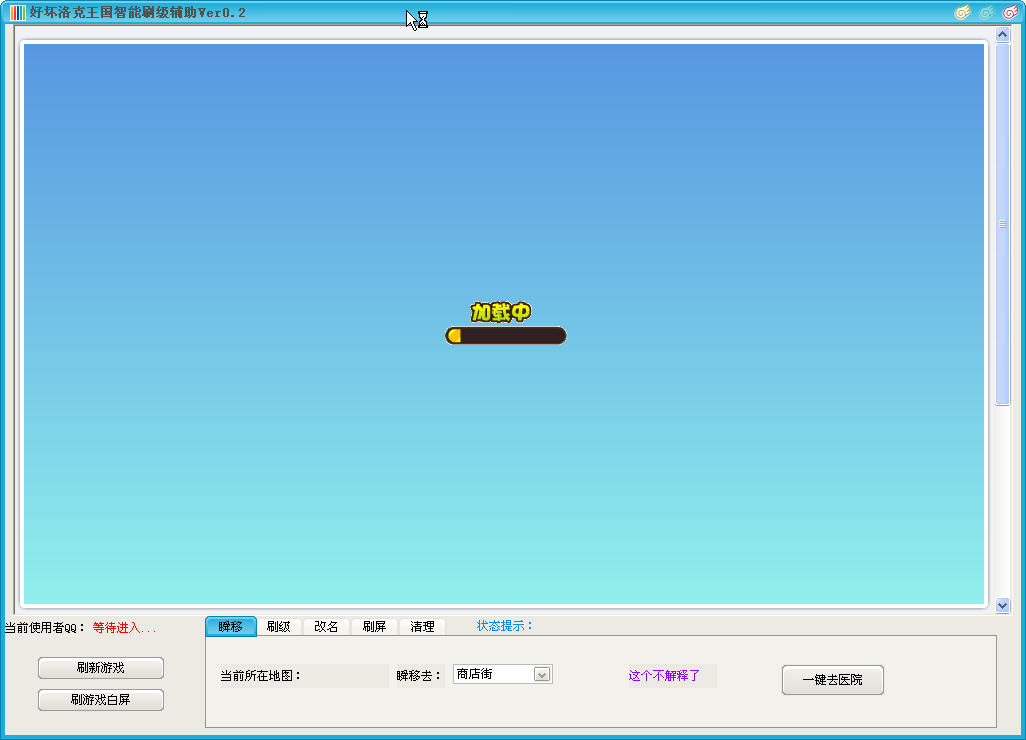
Task: Select the 改名 tab
Action: pos(326,626)
